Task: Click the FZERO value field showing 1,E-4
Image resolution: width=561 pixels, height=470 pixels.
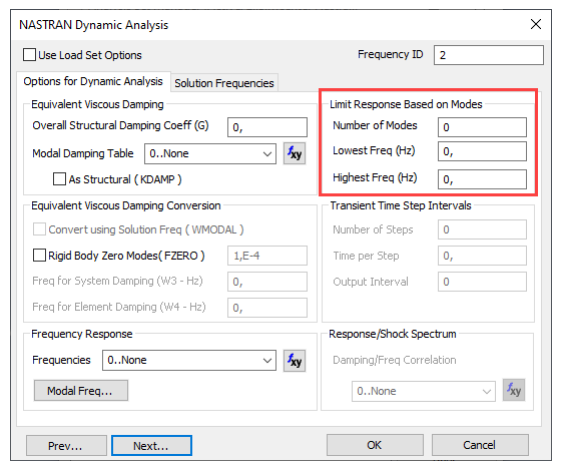Action: (267, 255)
